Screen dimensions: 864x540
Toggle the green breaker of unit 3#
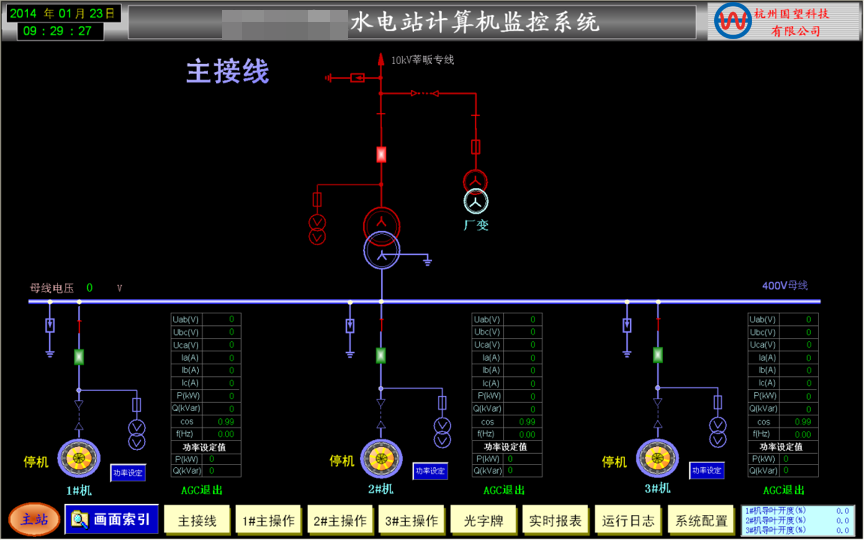pyautogui.click(x=657, y=354)
